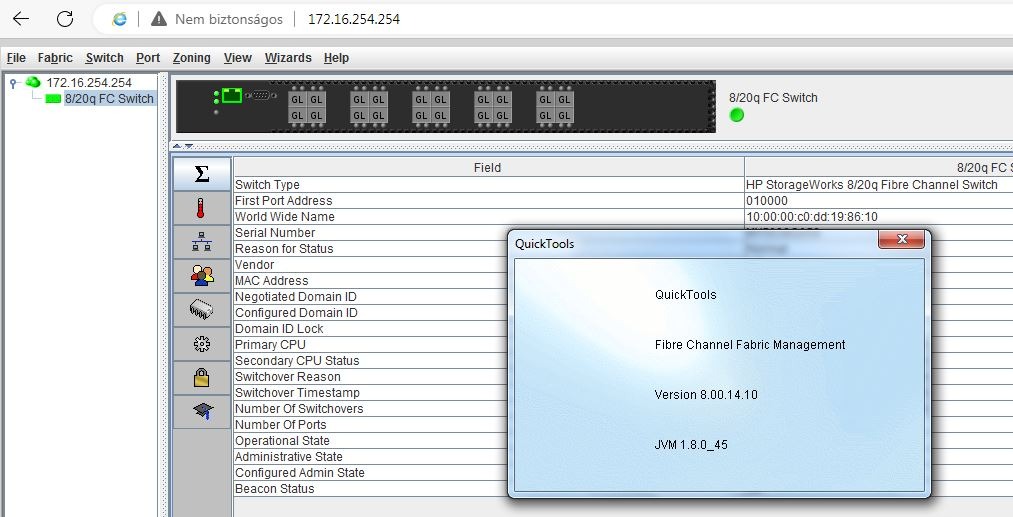
Task: Click the green cloud fabric icon in the tree
Action: (33, 82)
